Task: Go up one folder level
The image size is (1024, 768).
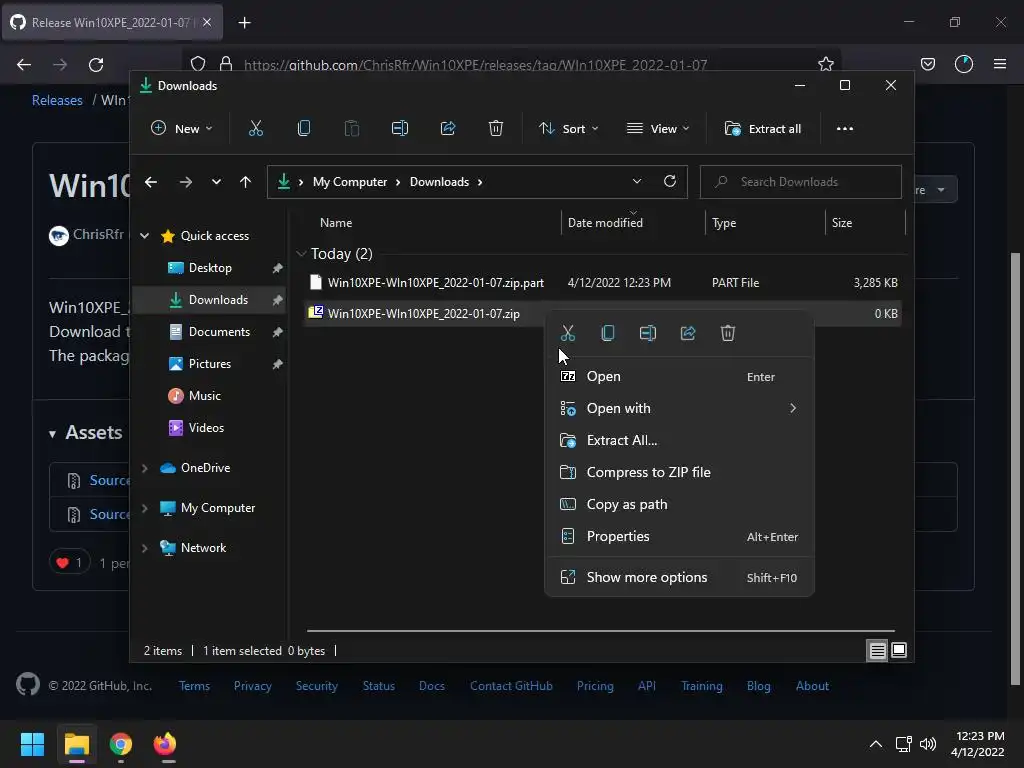Action: pos(245,182)
